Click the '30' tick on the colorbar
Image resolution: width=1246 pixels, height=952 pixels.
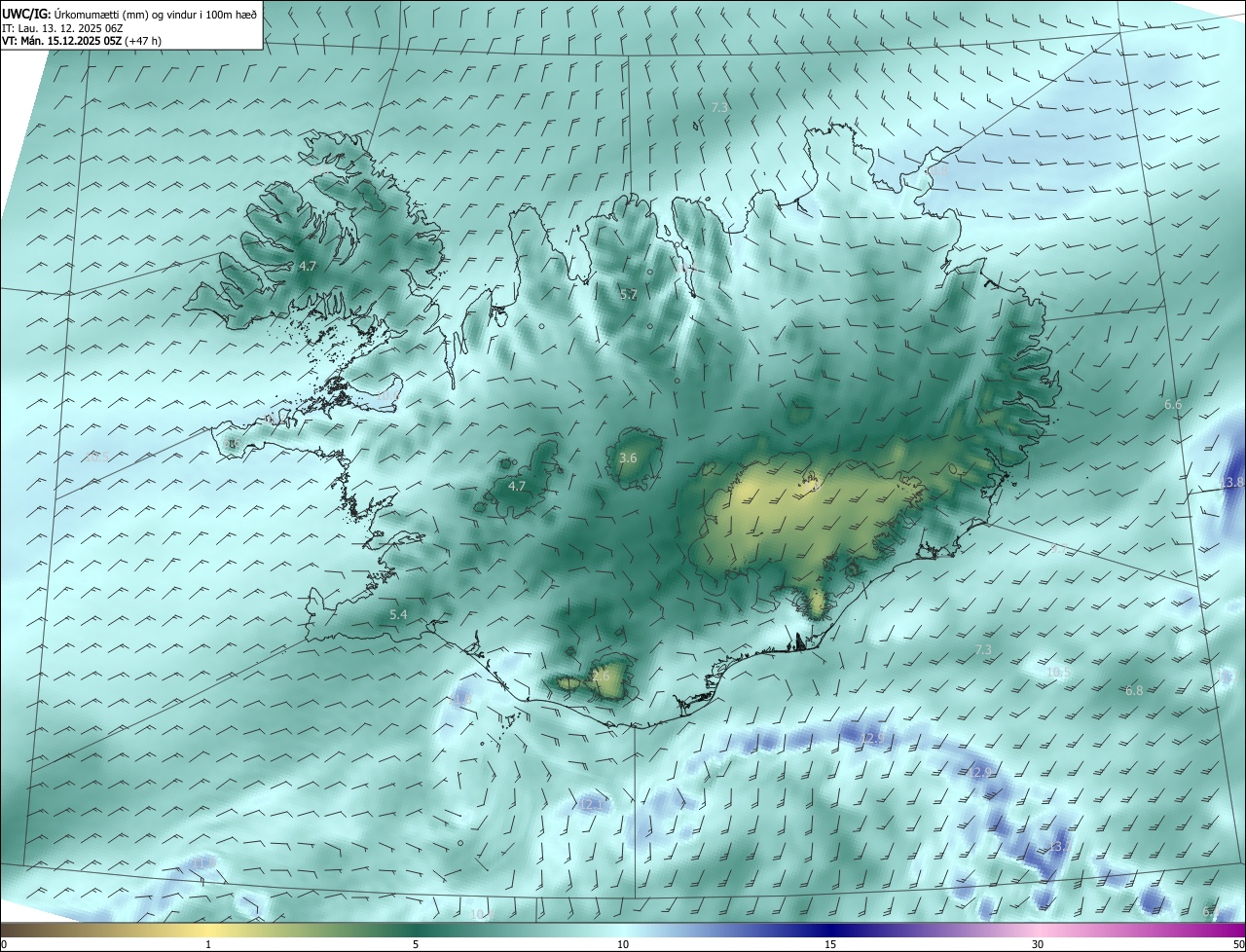1038,944
